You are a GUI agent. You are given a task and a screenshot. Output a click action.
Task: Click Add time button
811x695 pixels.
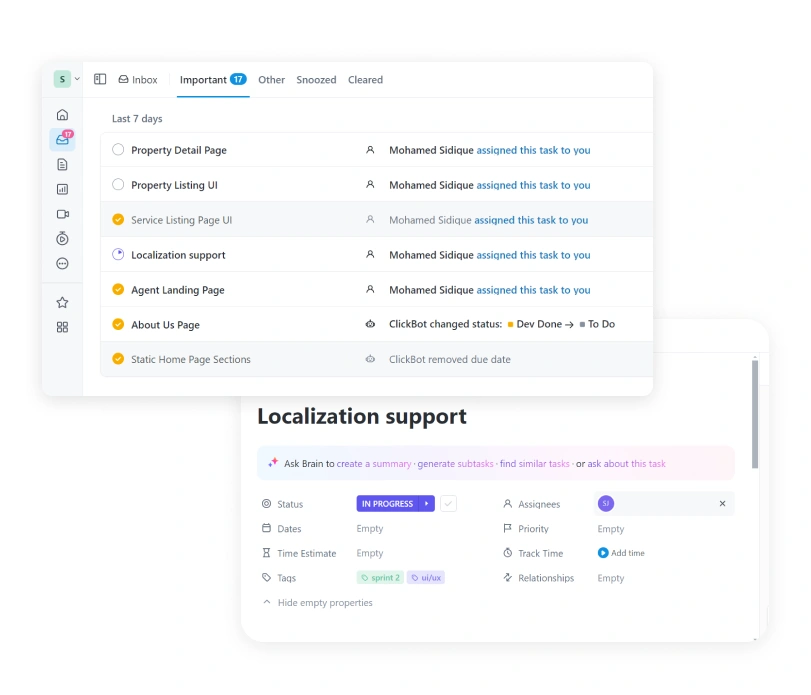621,553
